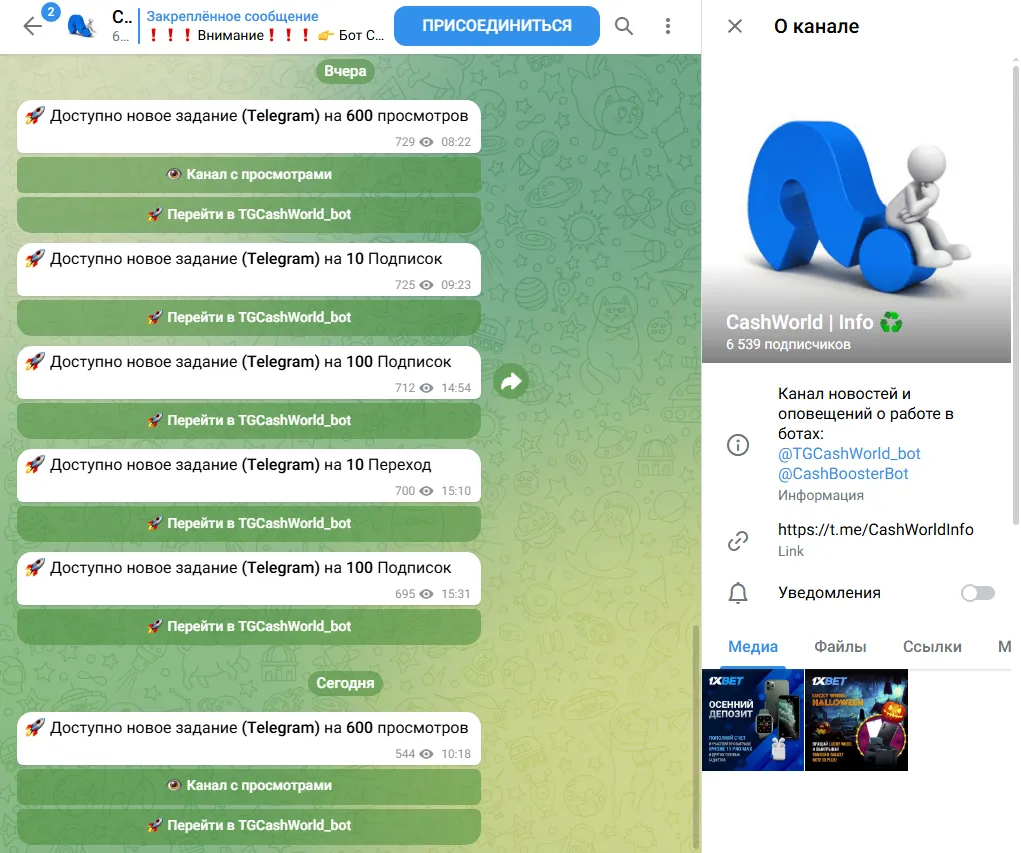Click the notifications bell icon

click(738, 593)
